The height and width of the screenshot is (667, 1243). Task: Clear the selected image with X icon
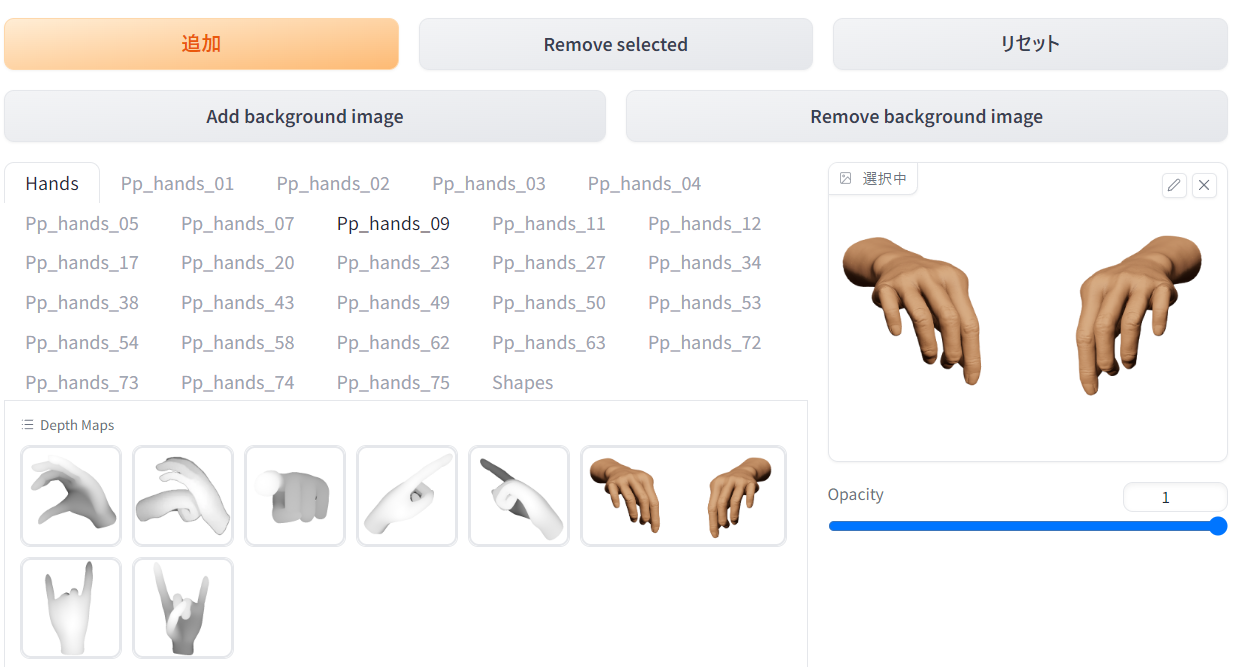[x=1204, y=185]
